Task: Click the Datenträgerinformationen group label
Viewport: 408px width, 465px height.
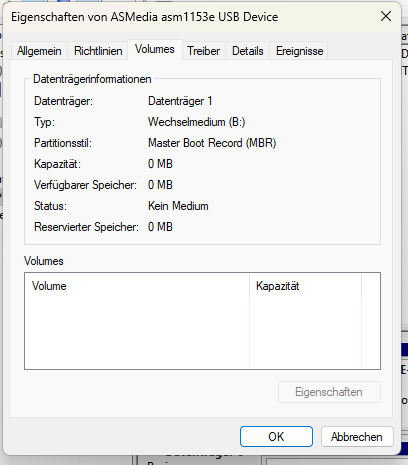Action: pyautogui.click(x=92, y=79)
